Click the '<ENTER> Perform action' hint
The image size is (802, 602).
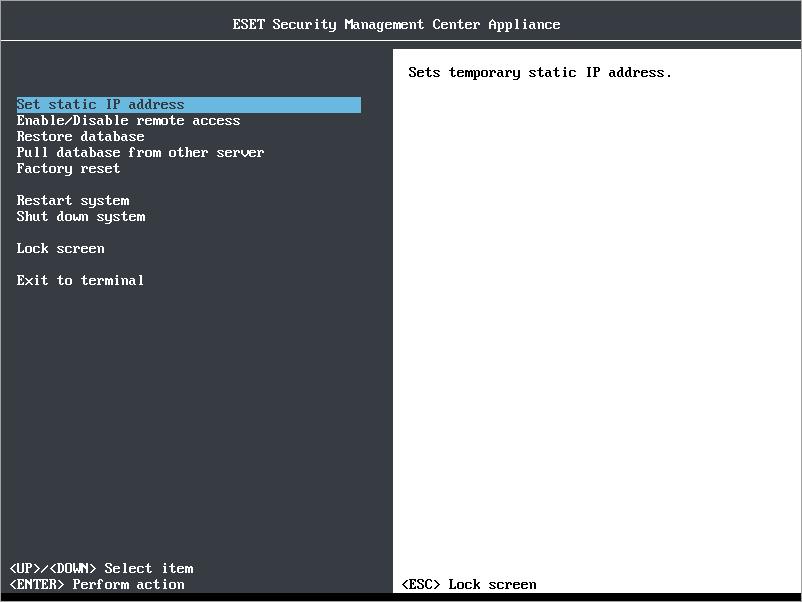[x=97, y=584]
